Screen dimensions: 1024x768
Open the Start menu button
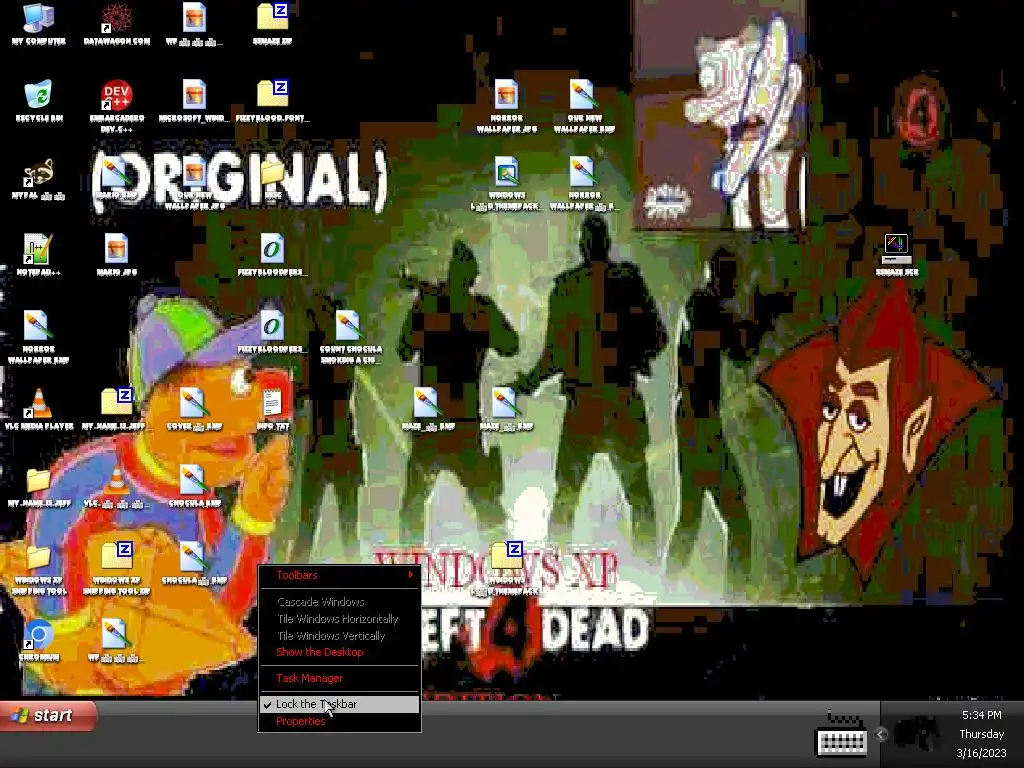pyautogui.click(x=48, y=716)
